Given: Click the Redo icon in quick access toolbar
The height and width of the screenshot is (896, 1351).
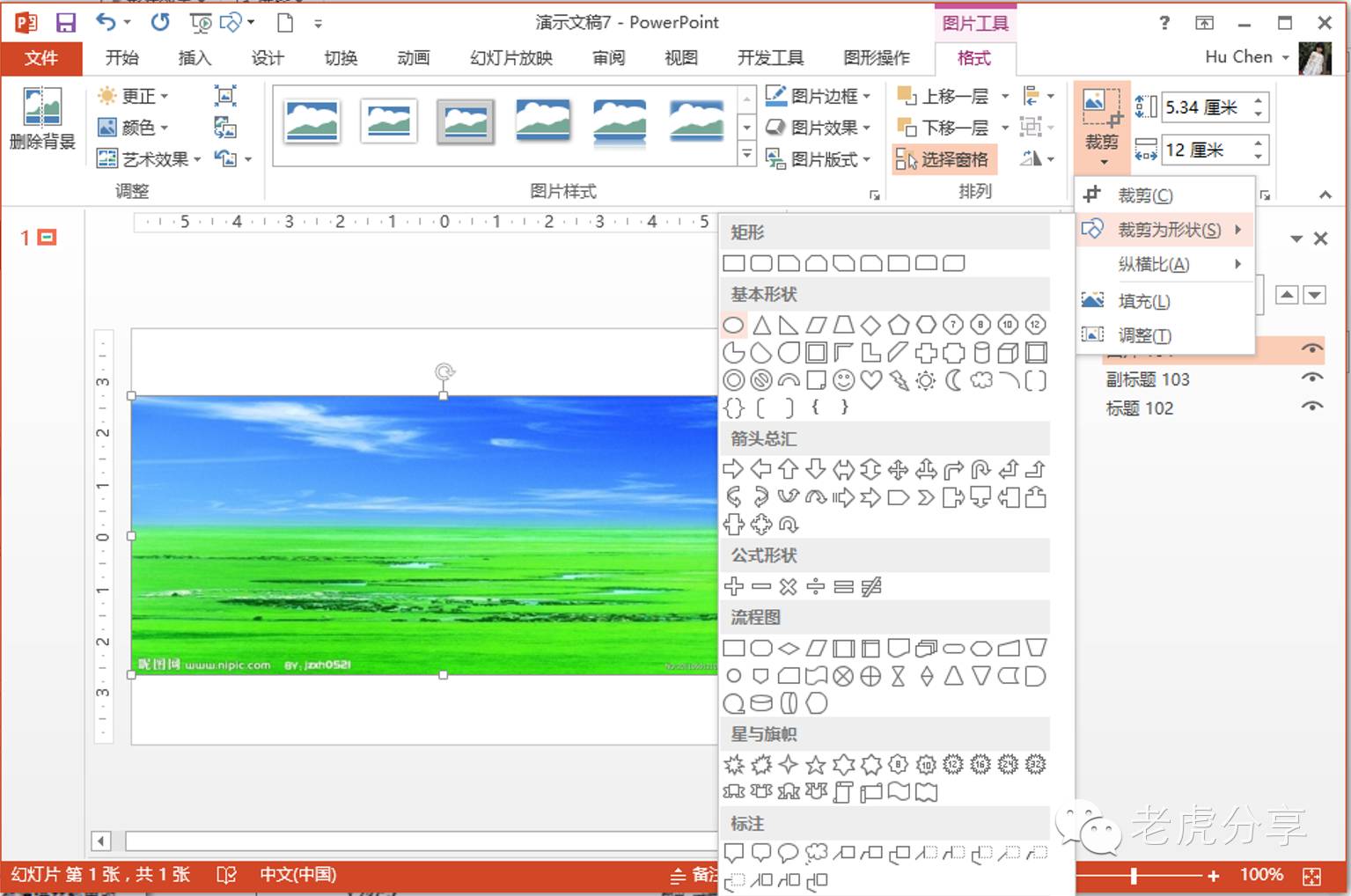Looking at the screenshot, I should click(160, 22).
